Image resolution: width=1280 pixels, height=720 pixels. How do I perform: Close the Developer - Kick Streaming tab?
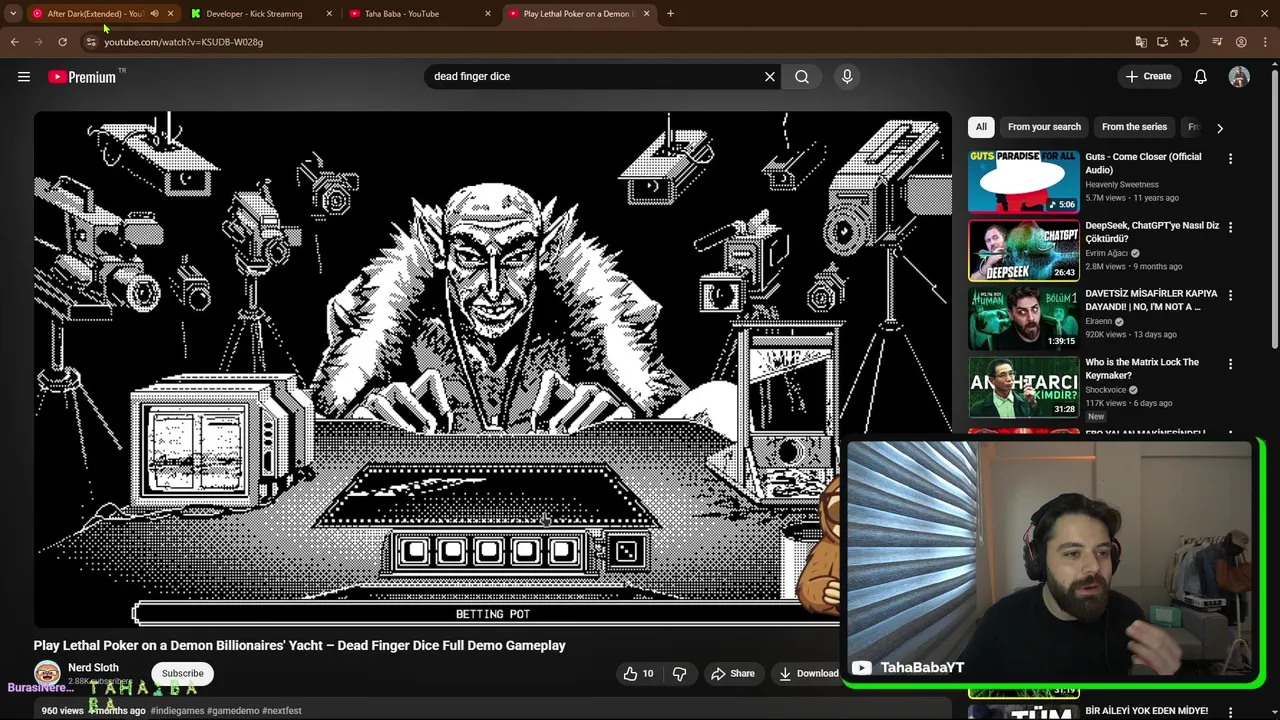coord(329,14)
